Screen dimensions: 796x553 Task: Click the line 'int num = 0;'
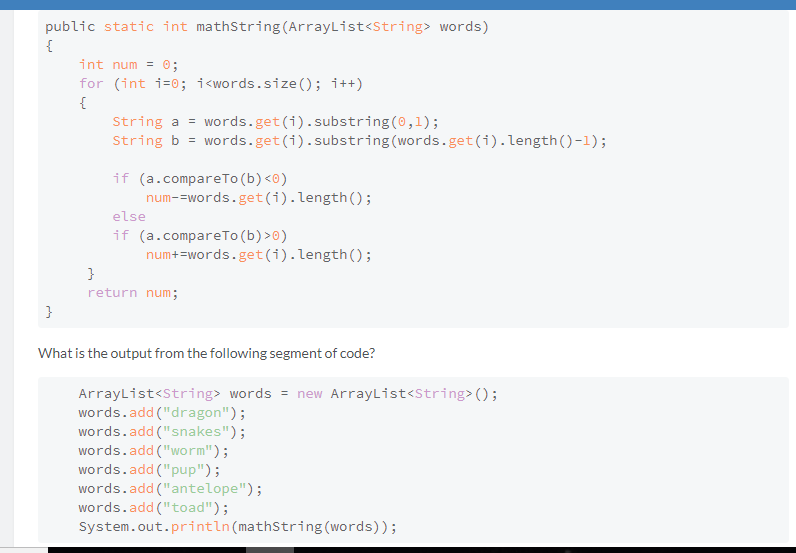tap(128, 64)
